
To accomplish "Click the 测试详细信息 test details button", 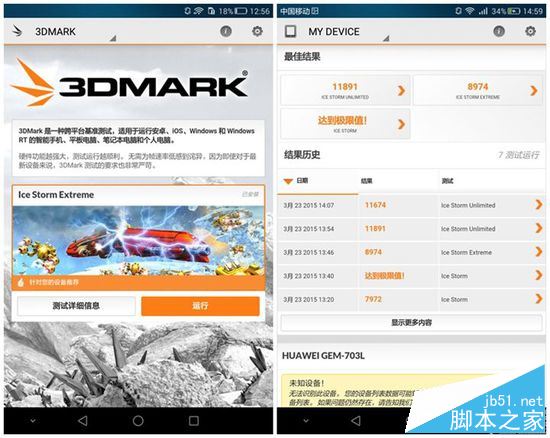I will point(76,306).
